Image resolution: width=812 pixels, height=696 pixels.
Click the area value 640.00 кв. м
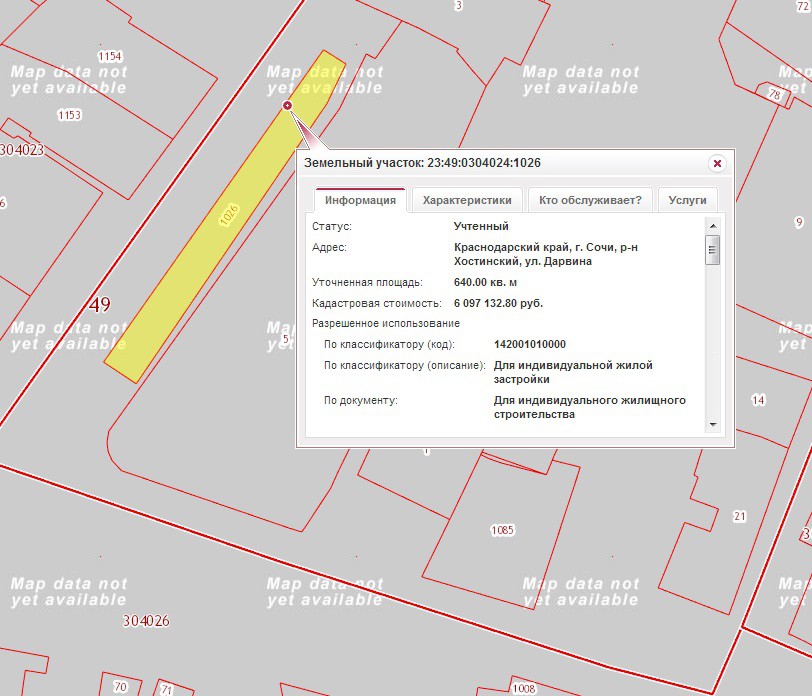pos(485,282)
